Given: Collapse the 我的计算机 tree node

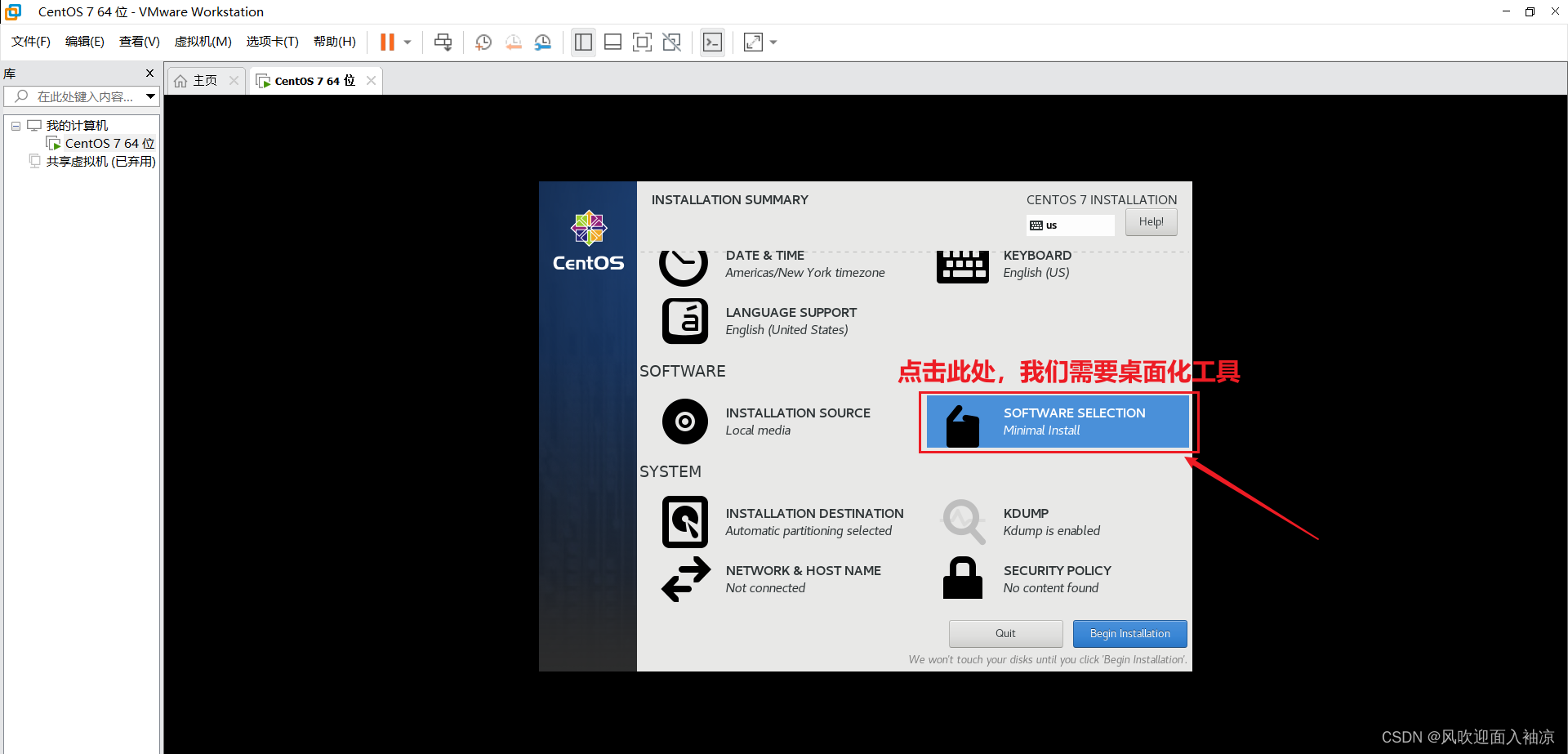Looking at the screenshot, I should click(16, 126).
